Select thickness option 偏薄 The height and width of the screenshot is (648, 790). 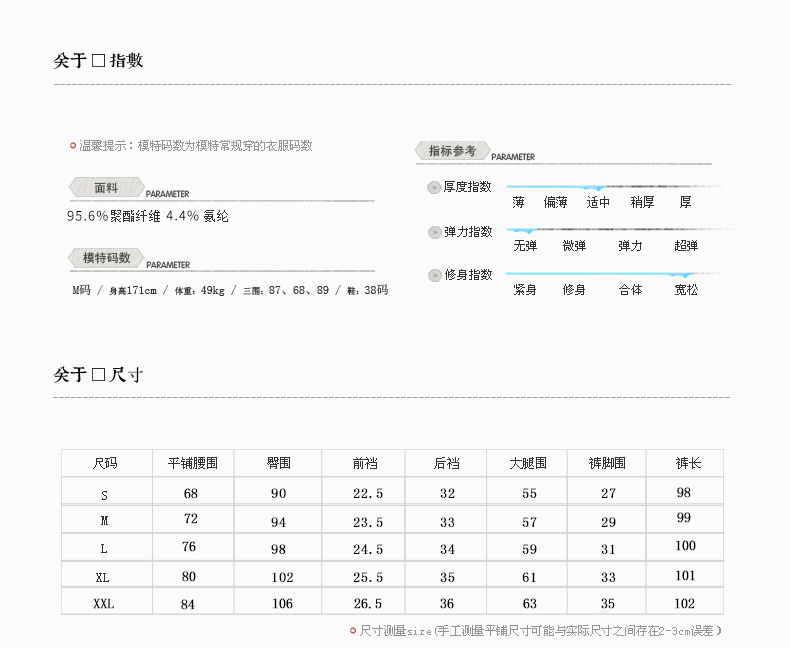[555, 203]
